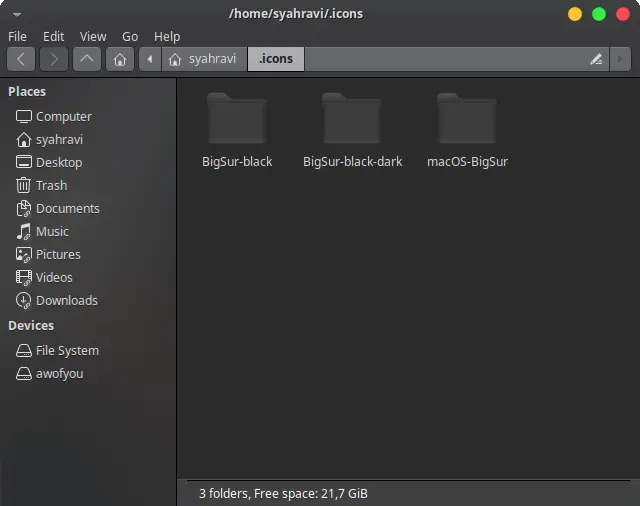Open the View menu
The image size is (640, 506).
click(93, 37)
